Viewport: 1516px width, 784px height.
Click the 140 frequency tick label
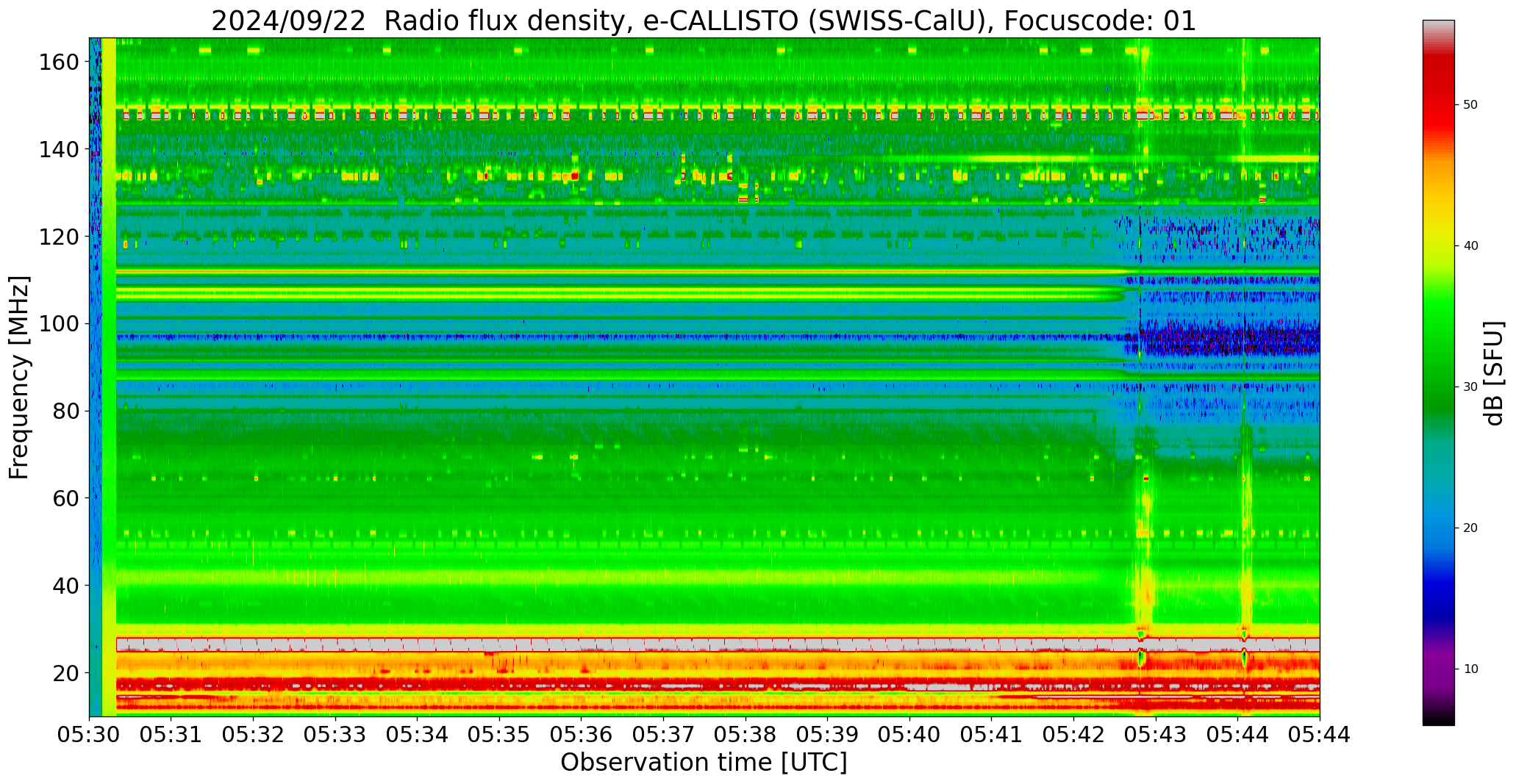tap(59, 149)
